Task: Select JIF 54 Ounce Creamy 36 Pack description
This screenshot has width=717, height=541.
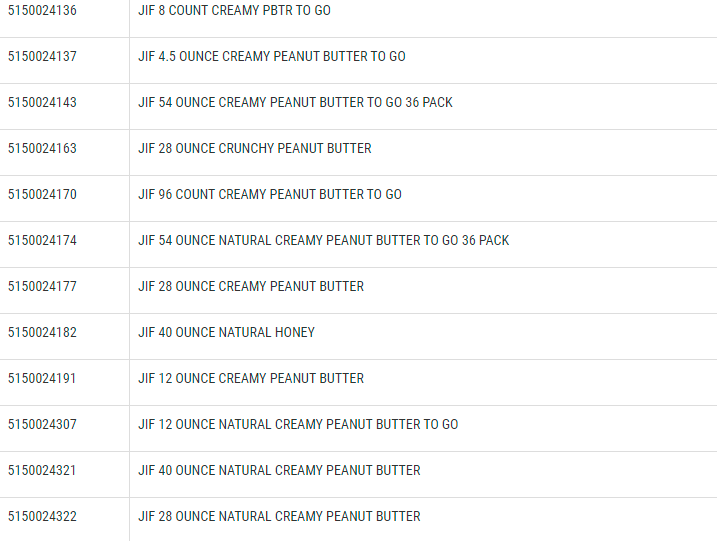Action: pyautogui.click(x=295, y=102)
